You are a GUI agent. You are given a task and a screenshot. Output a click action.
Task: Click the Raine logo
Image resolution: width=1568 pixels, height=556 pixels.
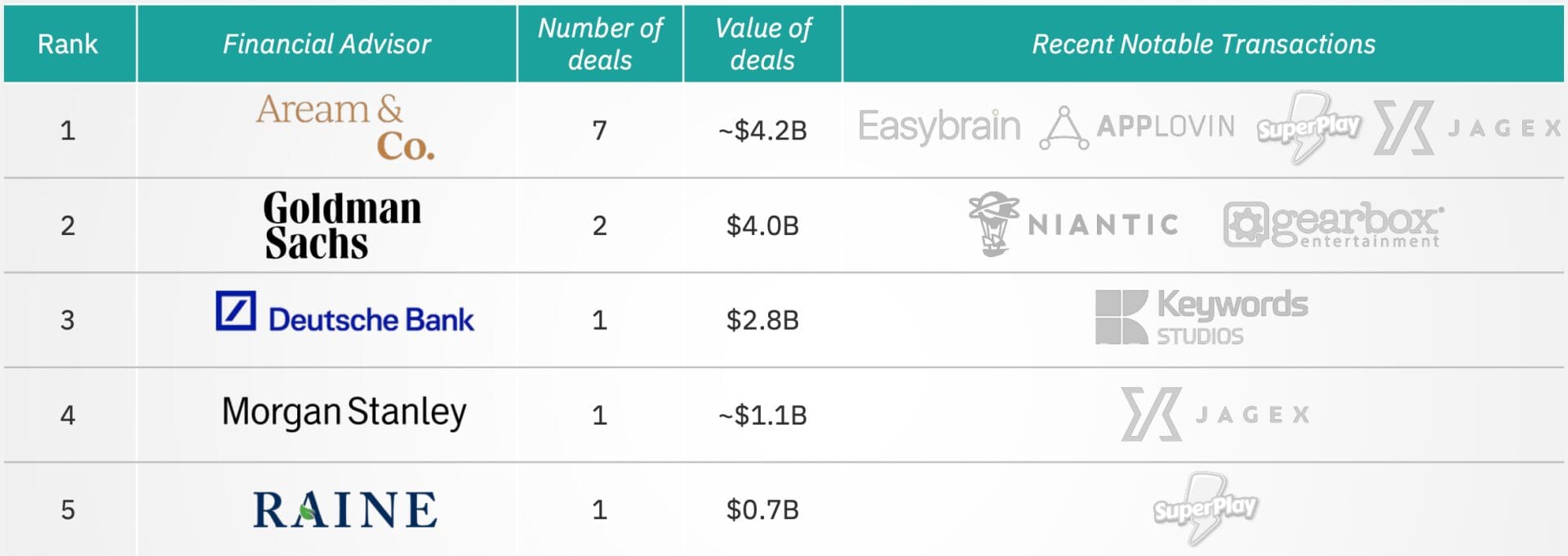click(x=344, y=509)
